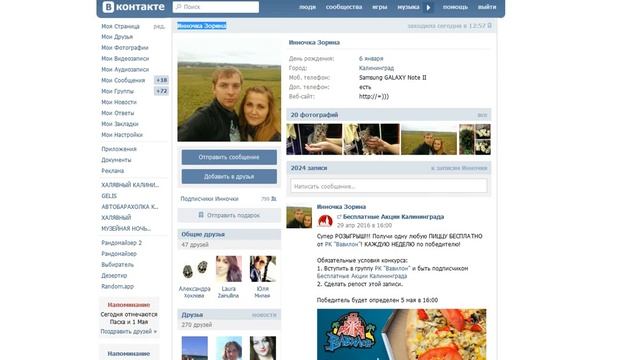The height and width of the screenshot is (360, 640).
Task: Open Моя Страница in sidebar
Action: pos(120,26)
